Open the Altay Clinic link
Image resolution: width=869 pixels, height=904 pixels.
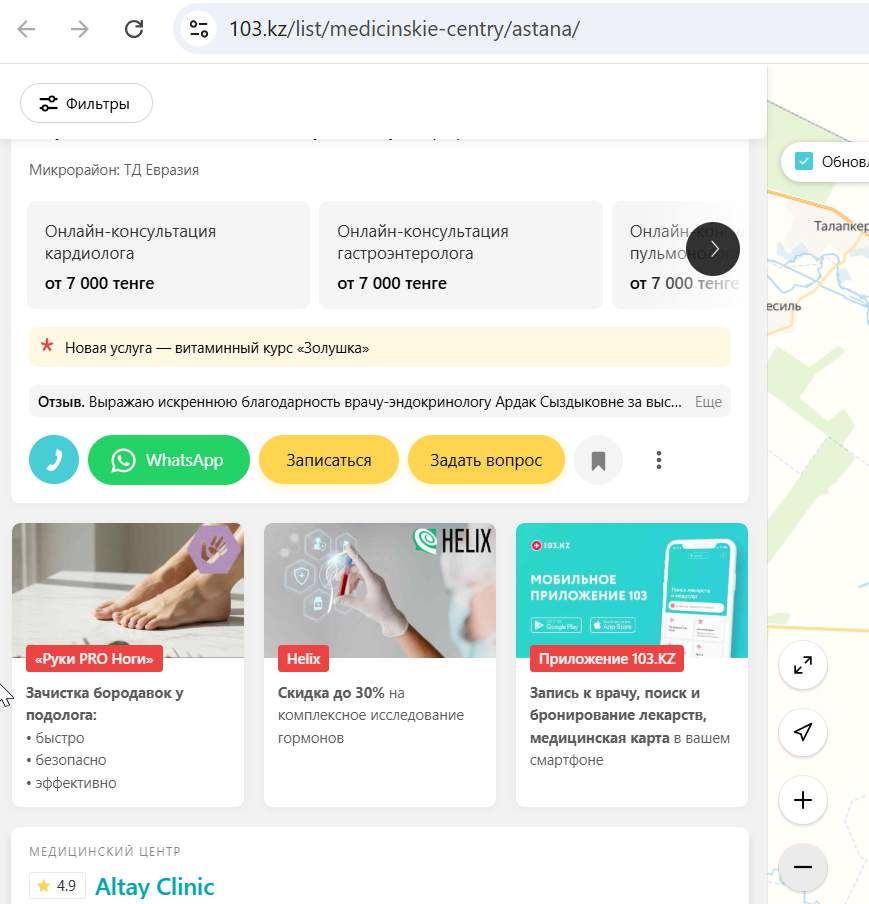click(155, 886)
